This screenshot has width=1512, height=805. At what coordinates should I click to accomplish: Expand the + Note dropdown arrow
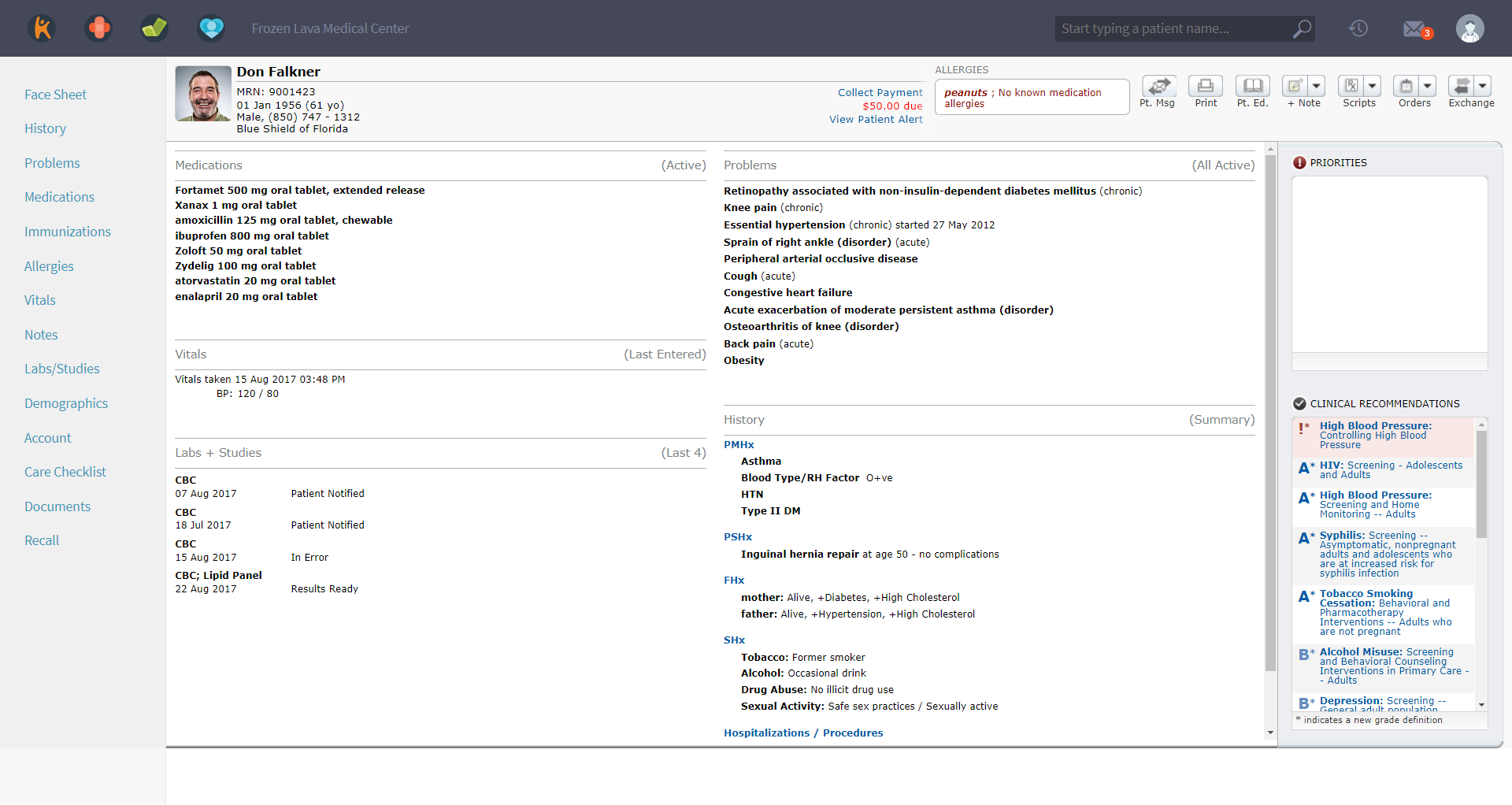[x=1317, y=86]
